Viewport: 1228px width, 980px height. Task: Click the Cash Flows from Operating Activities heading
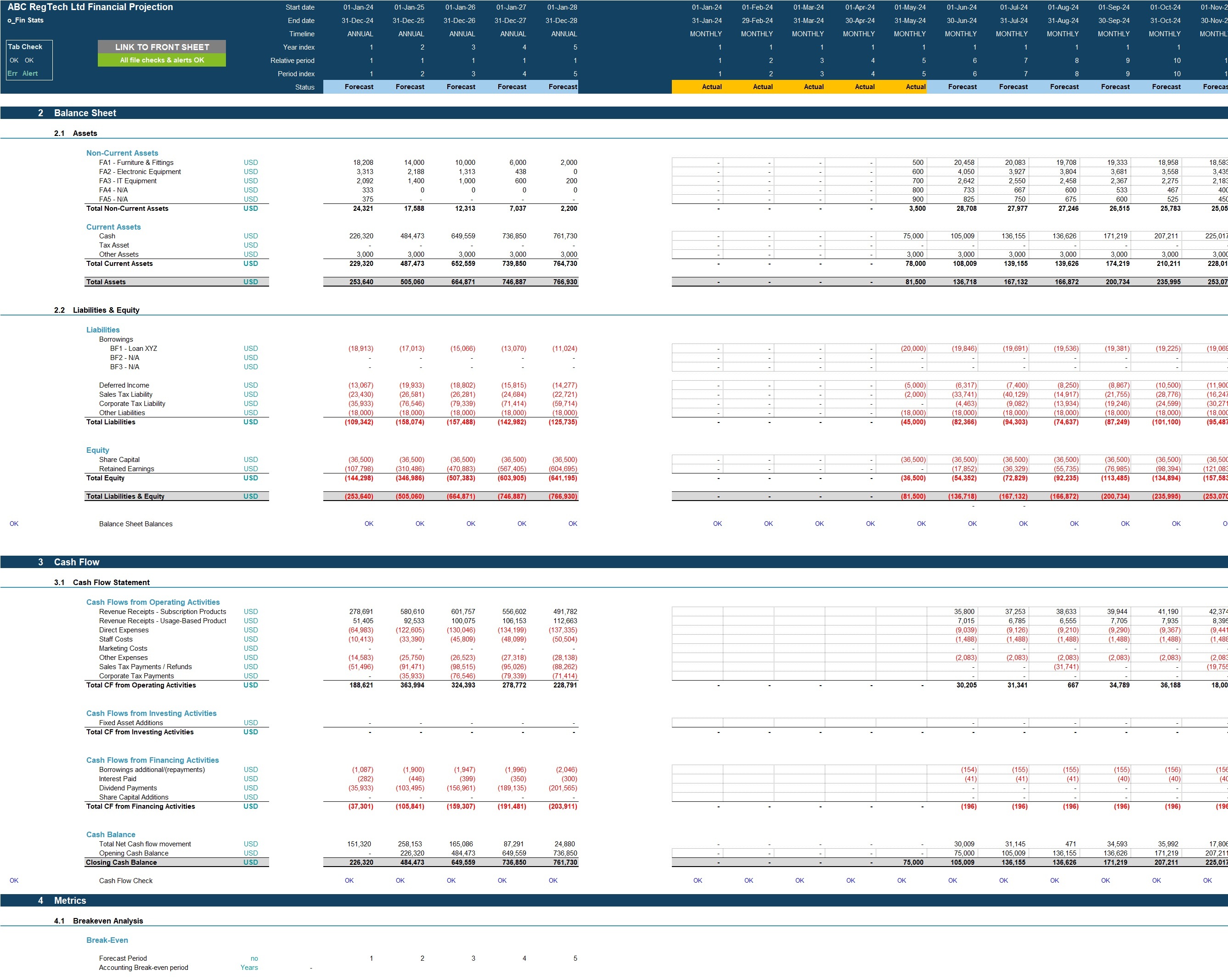152,602
